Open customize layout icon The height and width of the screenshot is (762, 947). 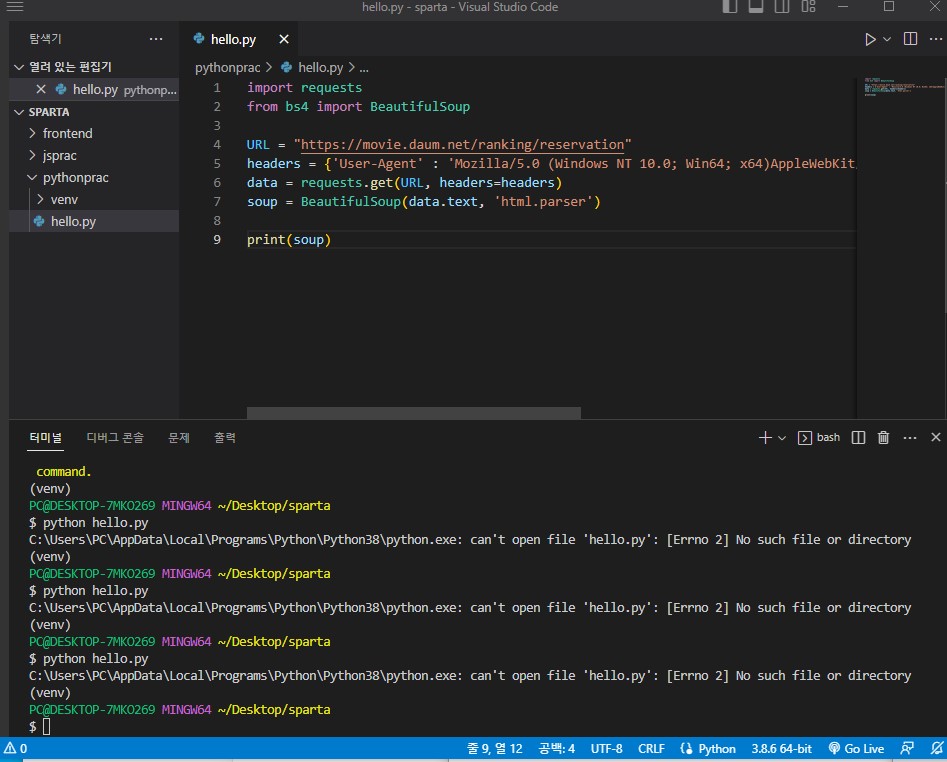[x=809, y=7]
